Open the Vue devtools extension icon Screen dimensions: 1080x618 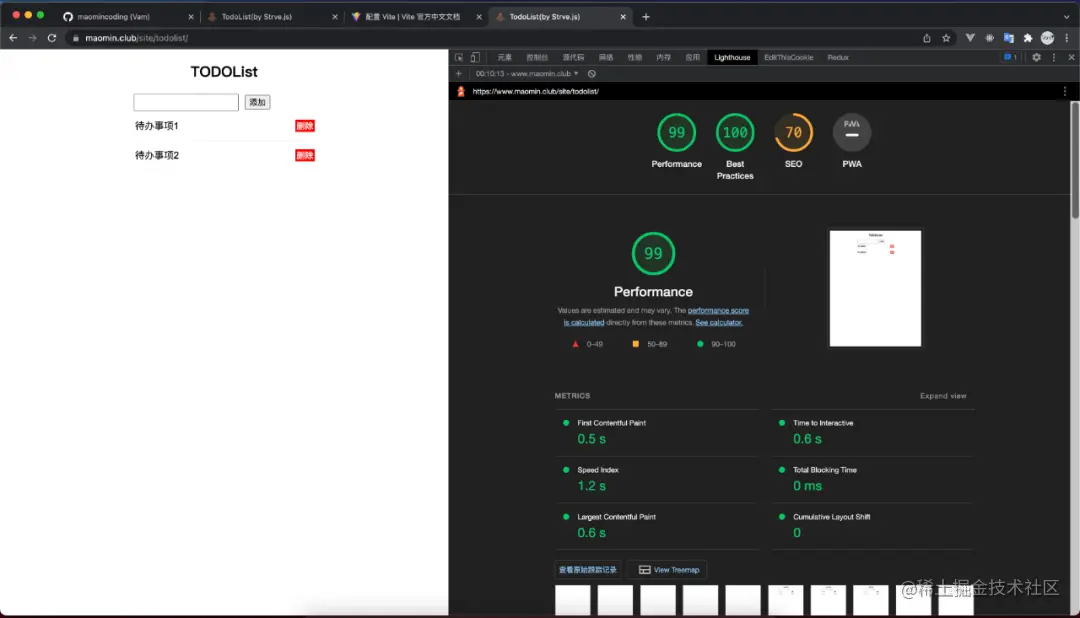pos(970,38)
